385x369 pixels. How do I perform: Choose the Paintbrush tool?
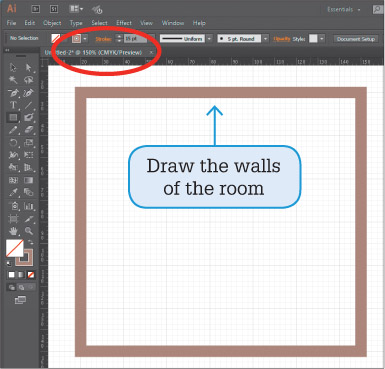coord(29,117)
